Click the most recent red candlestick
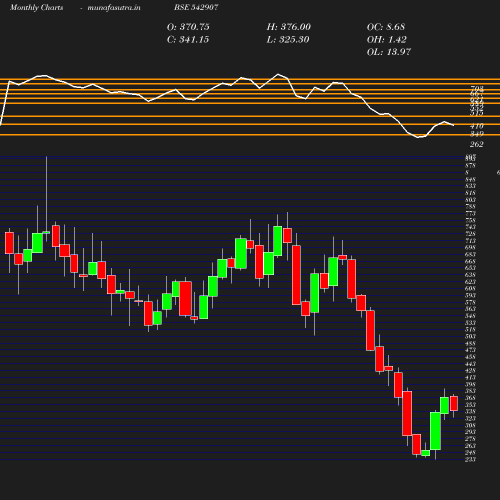Image resolution: width=500 pixels, height=500 pixels. click(x=454, y=403)
